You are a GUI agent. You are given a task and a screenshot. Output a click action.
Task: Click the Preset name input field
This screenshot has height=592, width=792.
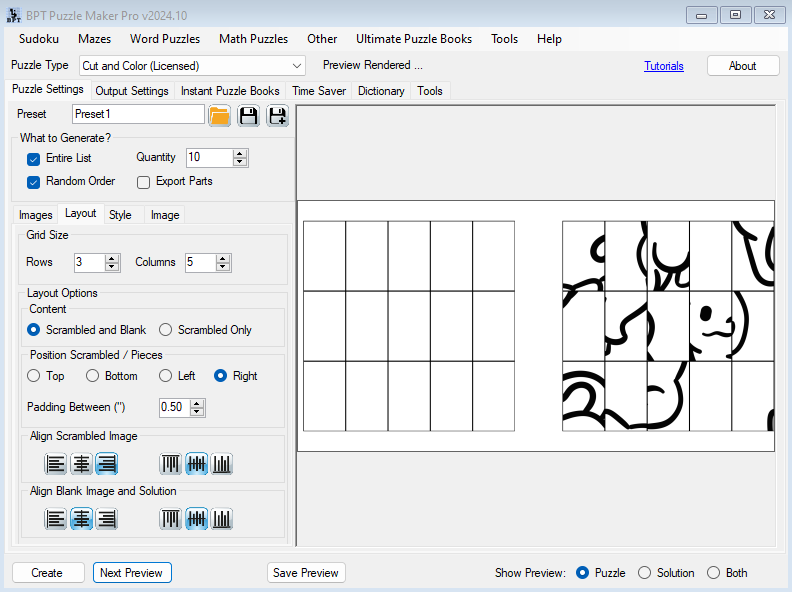click(x=138, y=114)
